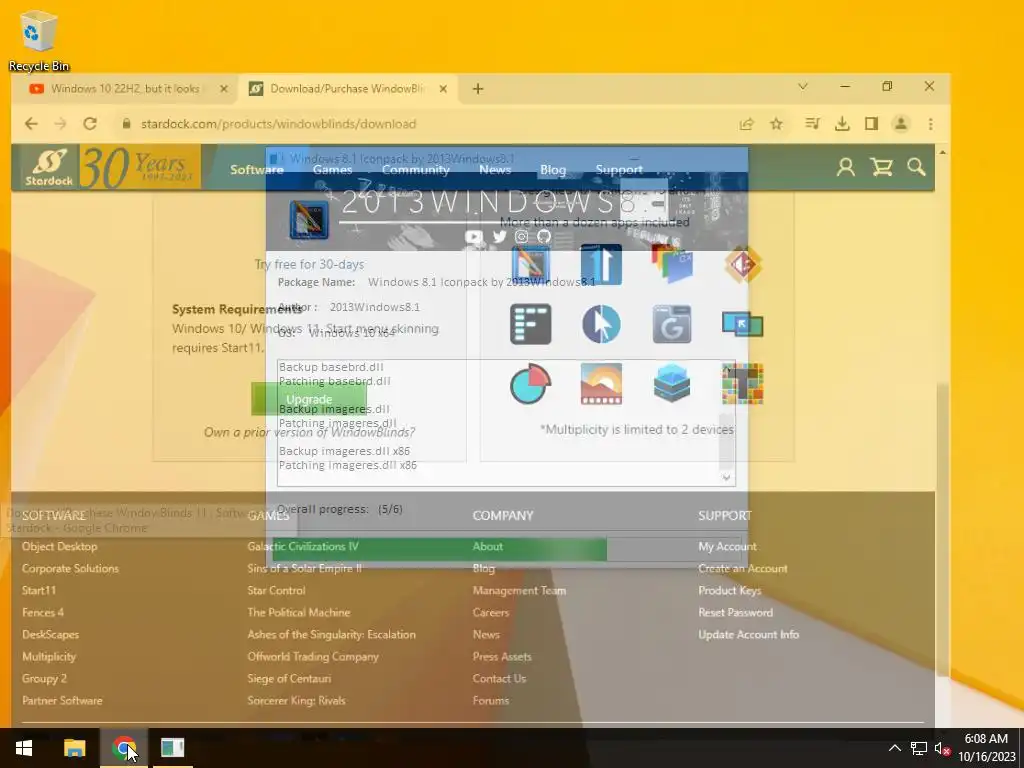
Task: Reload the Stardock page
Action: tap(90, 123)
